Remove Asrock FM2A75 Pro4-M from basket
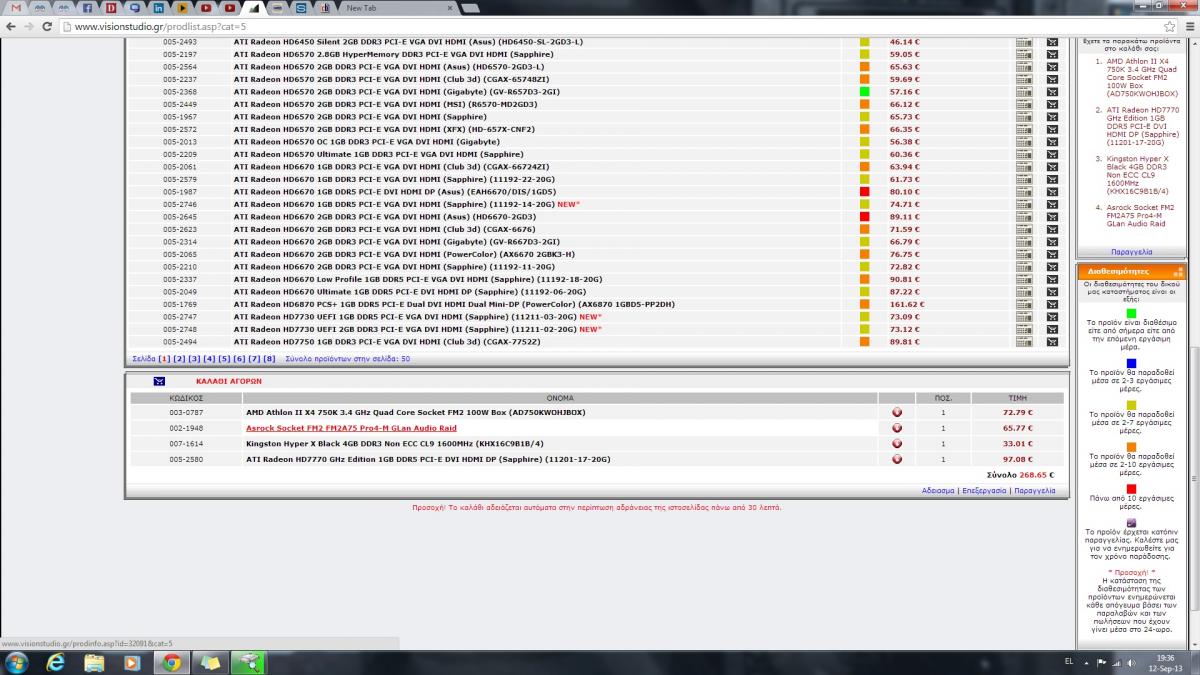The width and height of the screenshot is (1200, 675). click(x=897, y=428)
